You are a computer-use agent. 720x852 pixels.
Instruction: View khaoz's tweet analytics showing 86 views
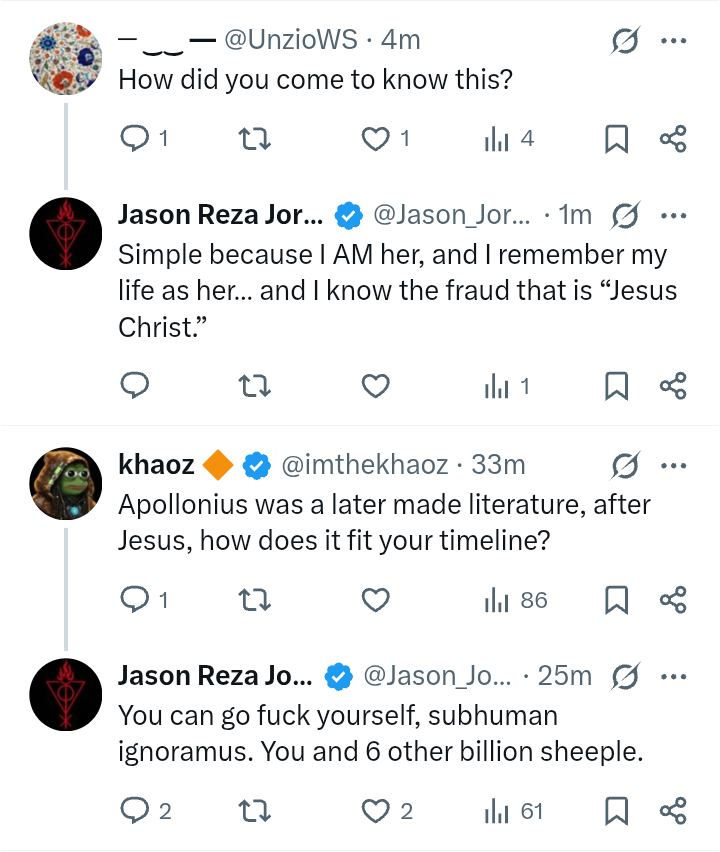click(516, 600)
